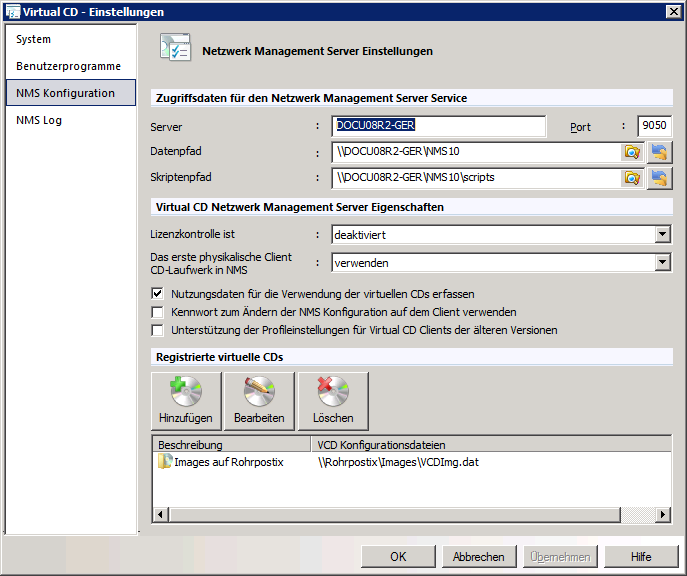
Task: Select NMS Konfiguration in sidebar
Action: tap(71, 93)
